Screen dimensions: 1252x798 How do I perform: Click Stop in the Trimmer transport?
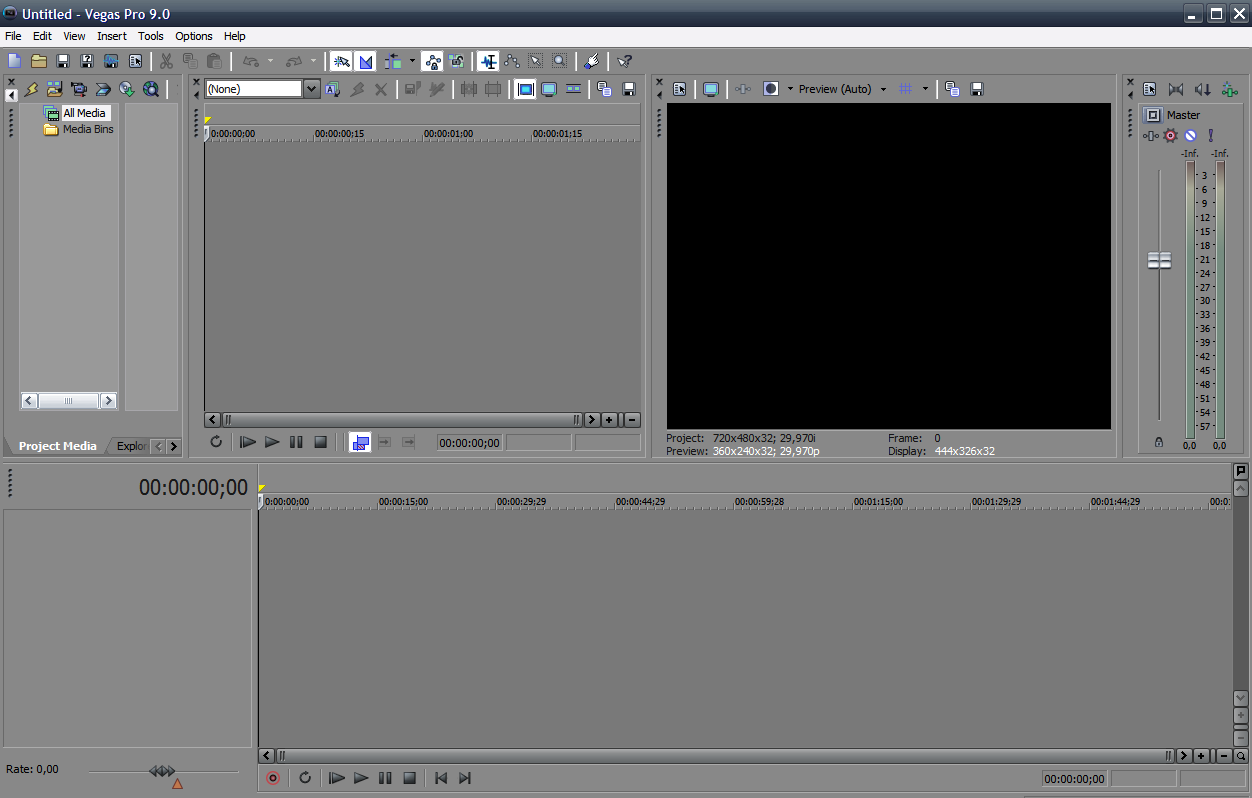coord(321,441)
